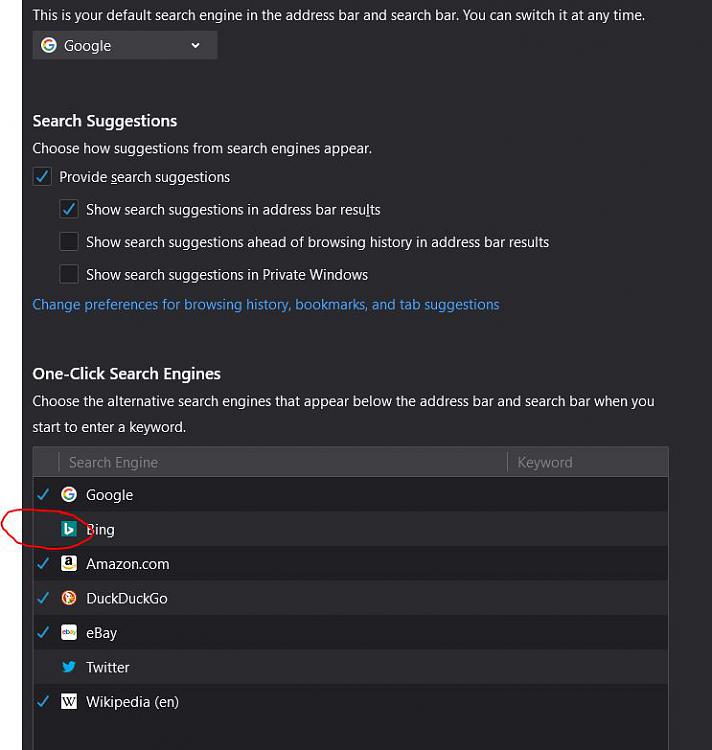
Task: Enable suggestions ahead of browsing history
Action: (x=69, y=242)
